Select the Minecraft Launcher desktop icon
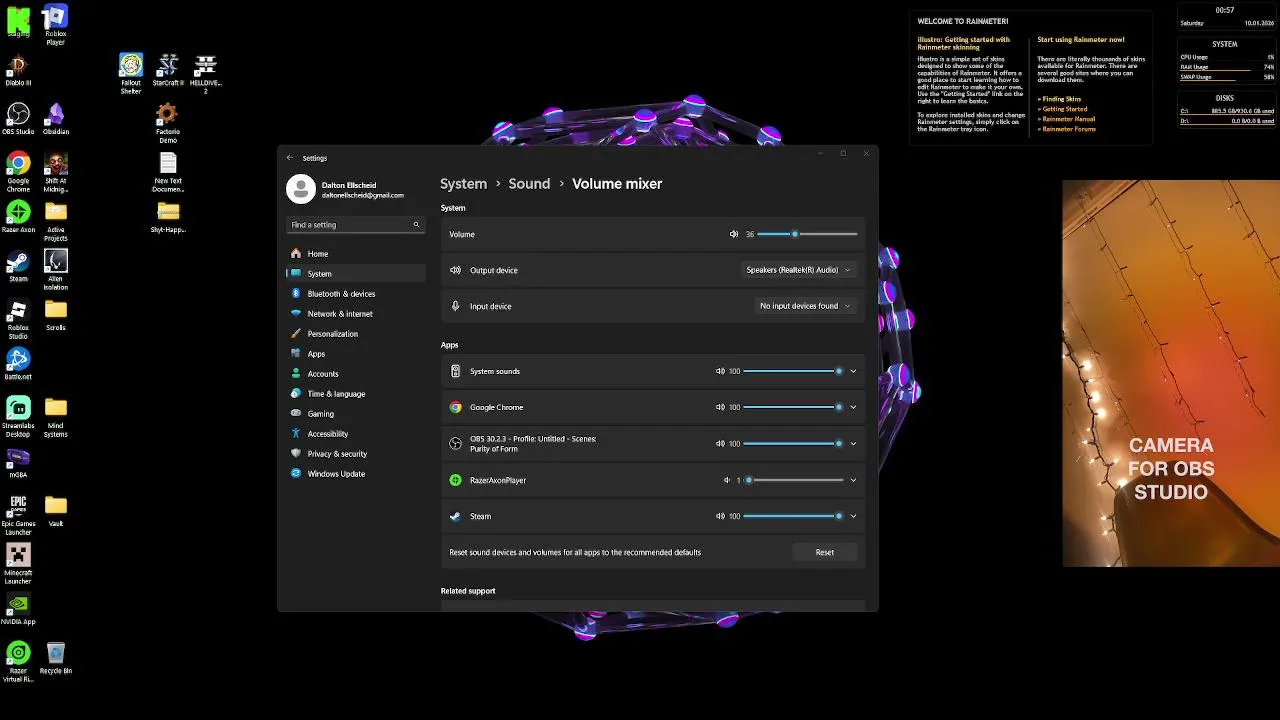This screenshot has height=720, width=1280. [18, 565]
